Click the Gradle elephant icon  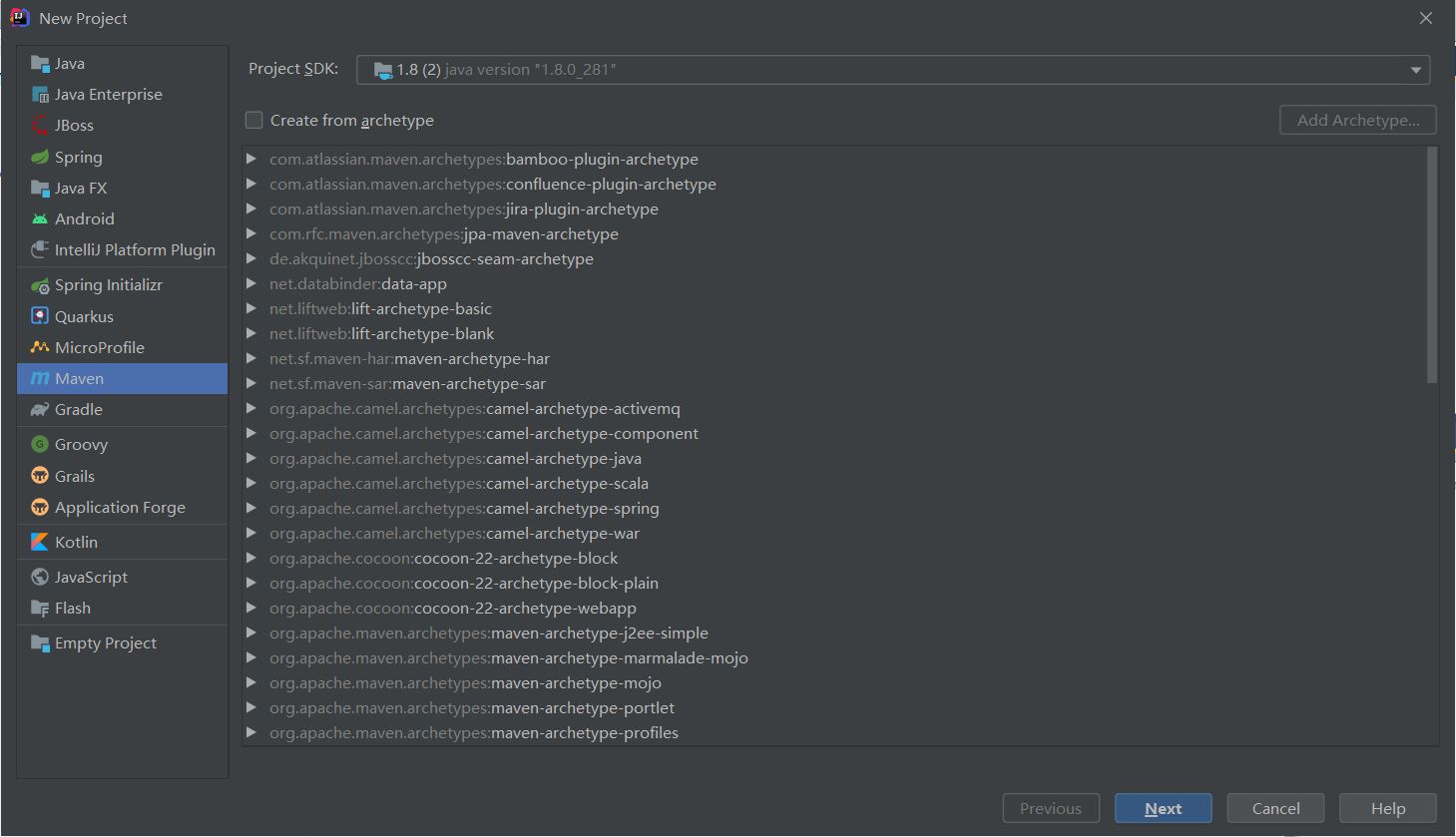tap(40, 410)
